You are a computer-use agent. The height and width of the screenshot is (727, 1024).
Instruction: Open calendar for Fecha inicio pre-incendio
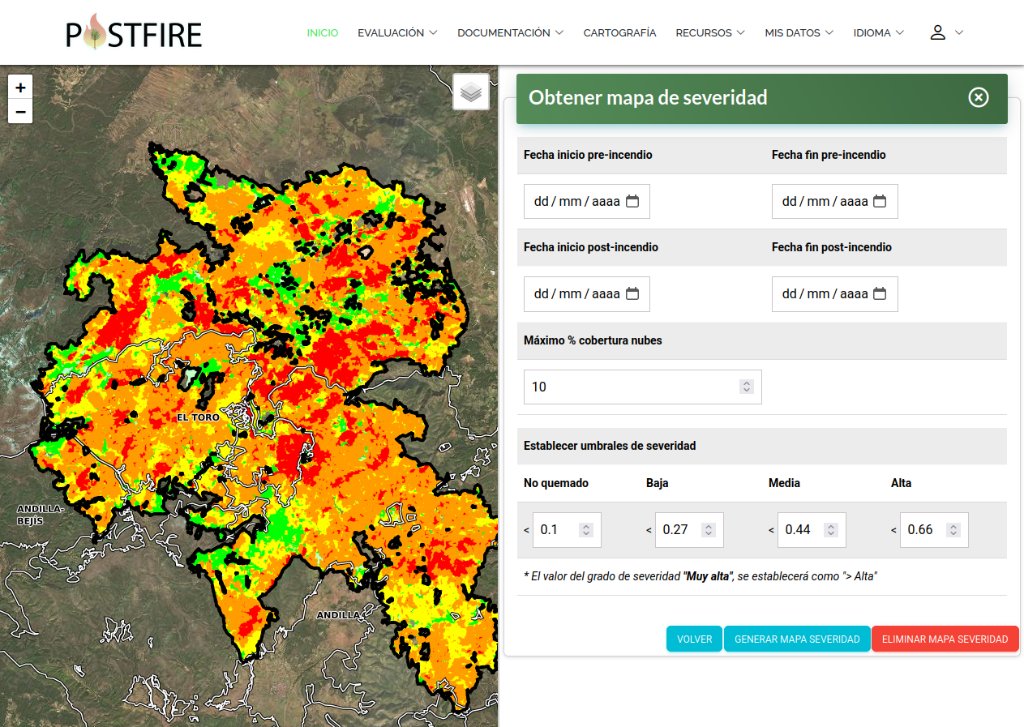coord(632,201)
